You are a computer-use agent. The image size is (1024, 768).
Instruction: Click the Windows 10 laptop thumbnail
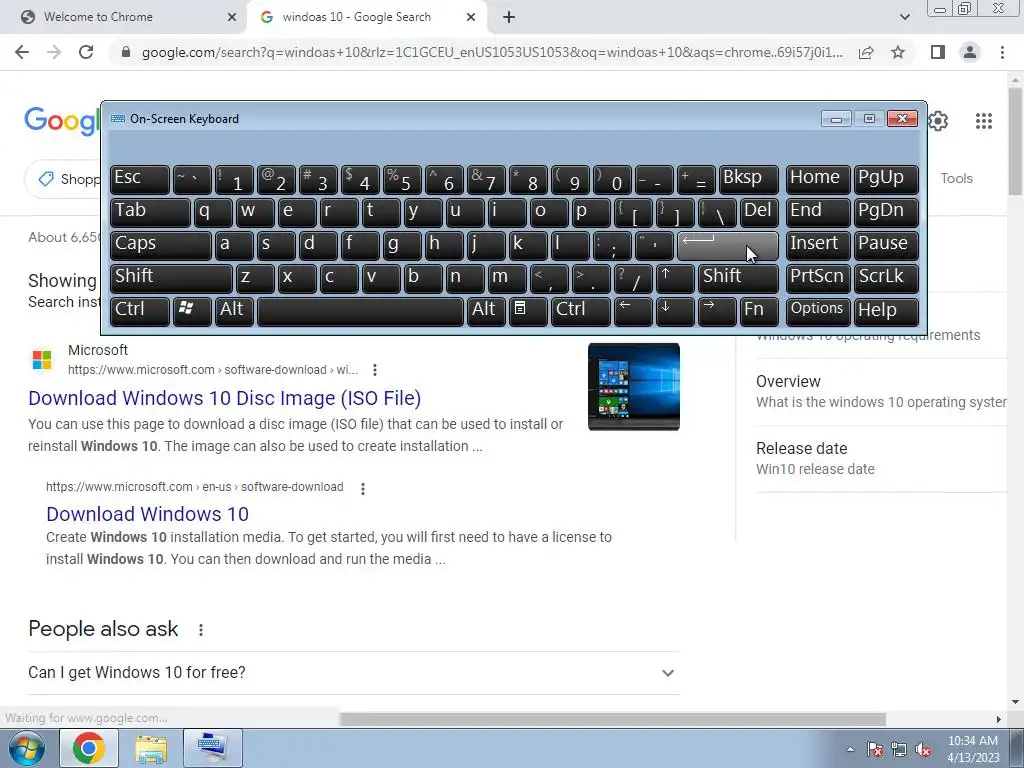tap(633, 387)
